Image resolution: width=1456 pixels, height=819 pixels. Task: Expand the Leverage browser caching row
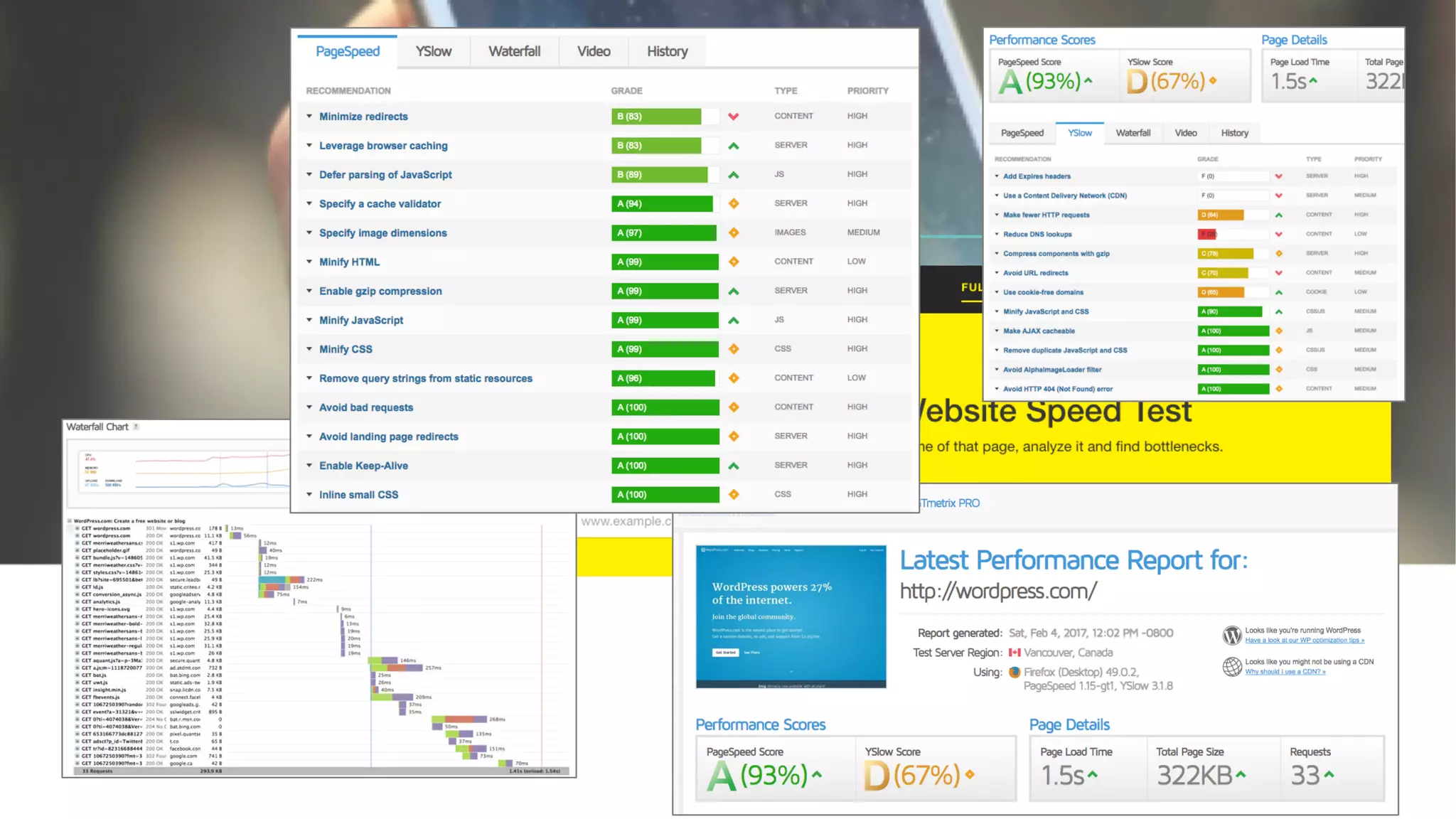click(x=309, y=145)
